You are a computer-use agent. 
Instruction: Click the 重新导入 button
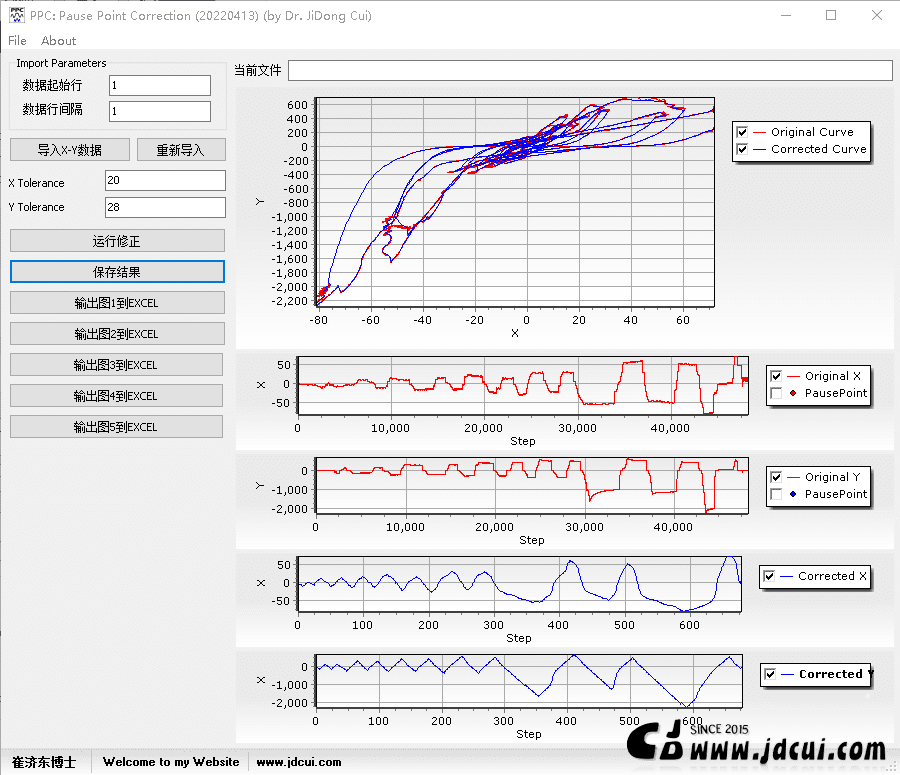tap(181, 150)
